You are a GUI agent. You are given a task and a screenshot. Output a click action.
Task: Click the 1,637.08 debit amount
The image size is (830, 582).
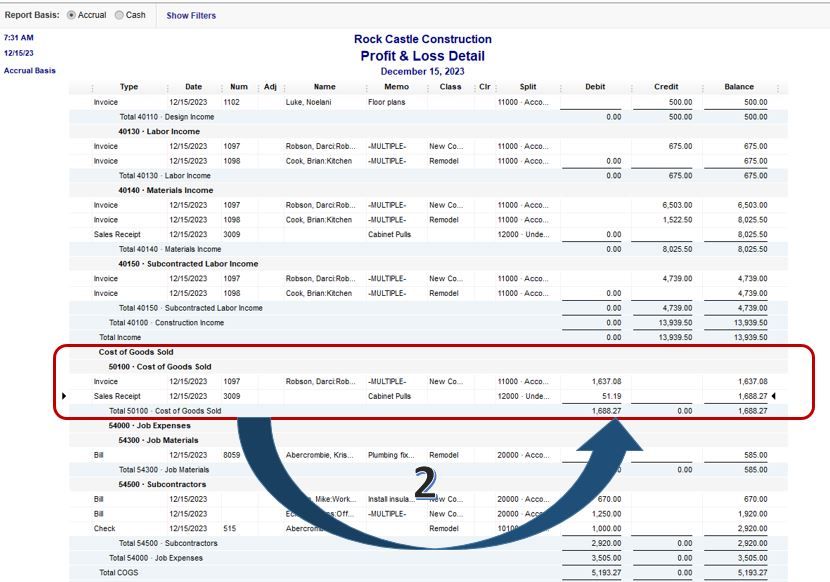607,381
